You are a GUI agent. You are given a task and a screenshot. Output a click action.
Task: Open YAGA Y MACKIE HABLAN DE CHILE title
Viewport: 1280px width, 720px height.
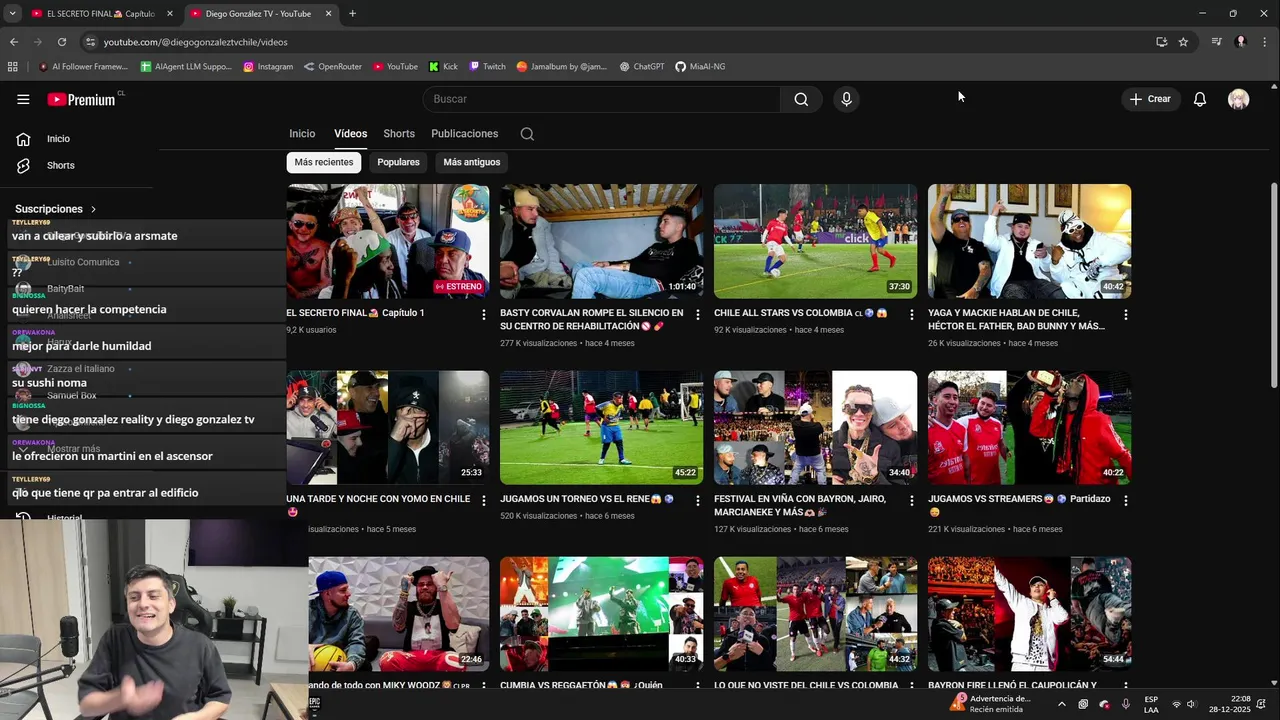tap(1016, 320)
